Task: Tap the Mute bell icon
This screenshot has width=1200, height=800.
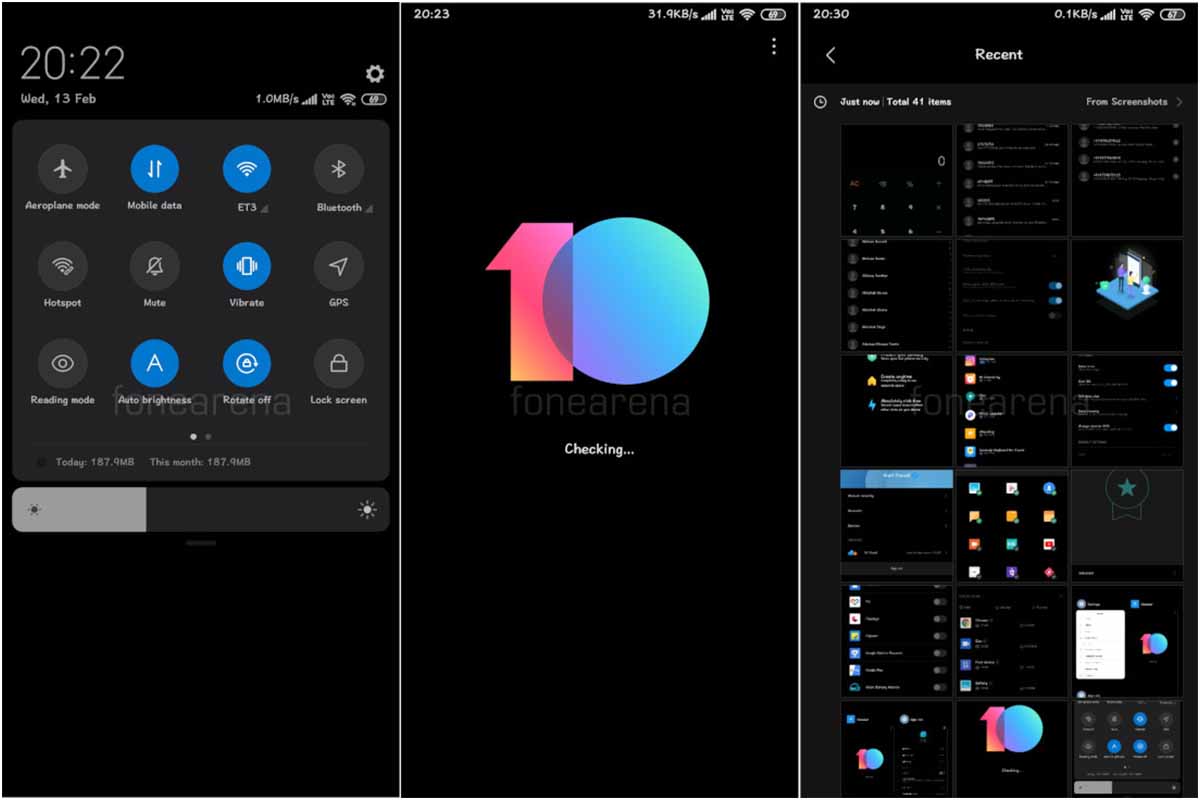Action: point(155,266)
